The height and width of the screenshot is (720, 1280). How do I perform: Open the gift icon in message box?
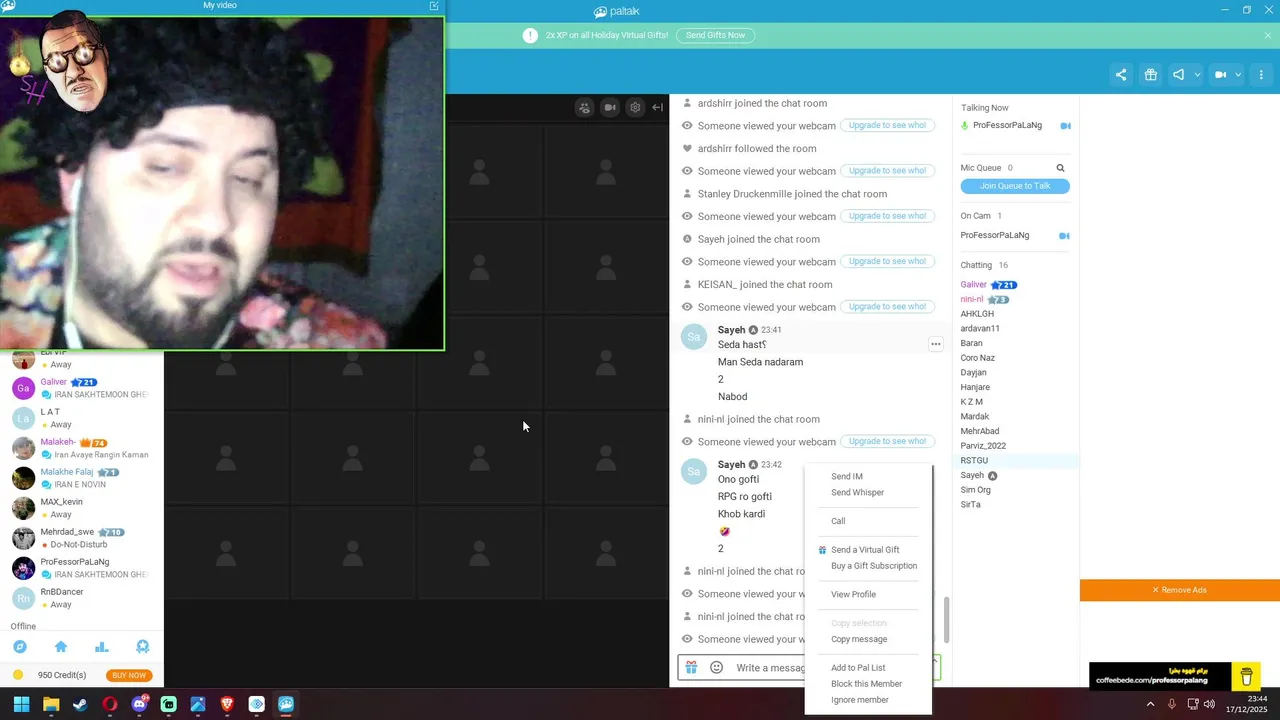point(691,667)
